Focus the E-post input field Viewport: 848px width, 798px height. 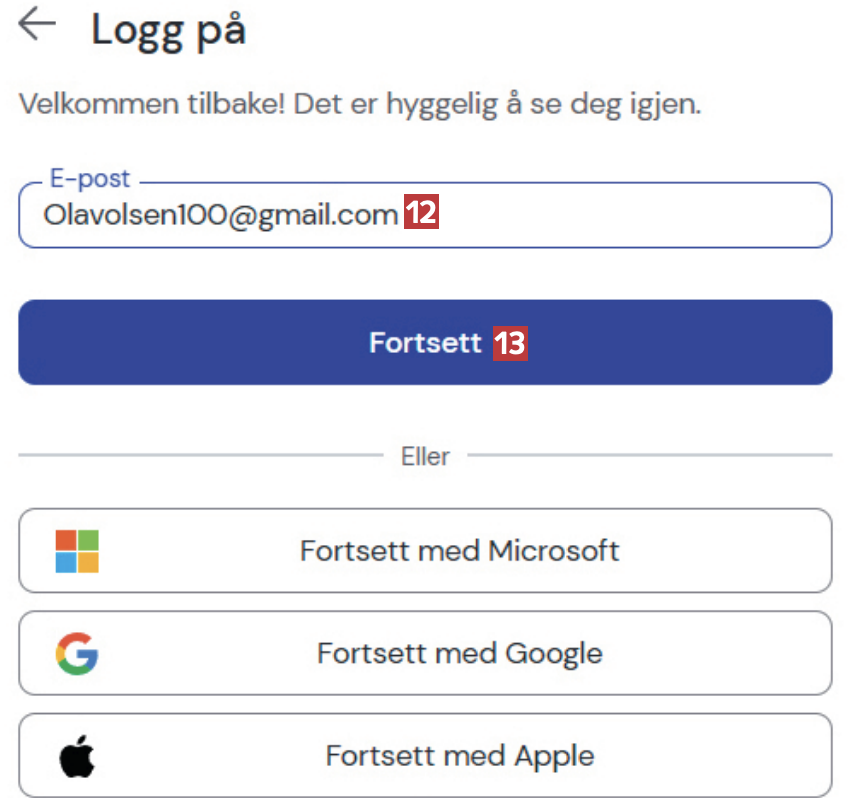[600, 215]
